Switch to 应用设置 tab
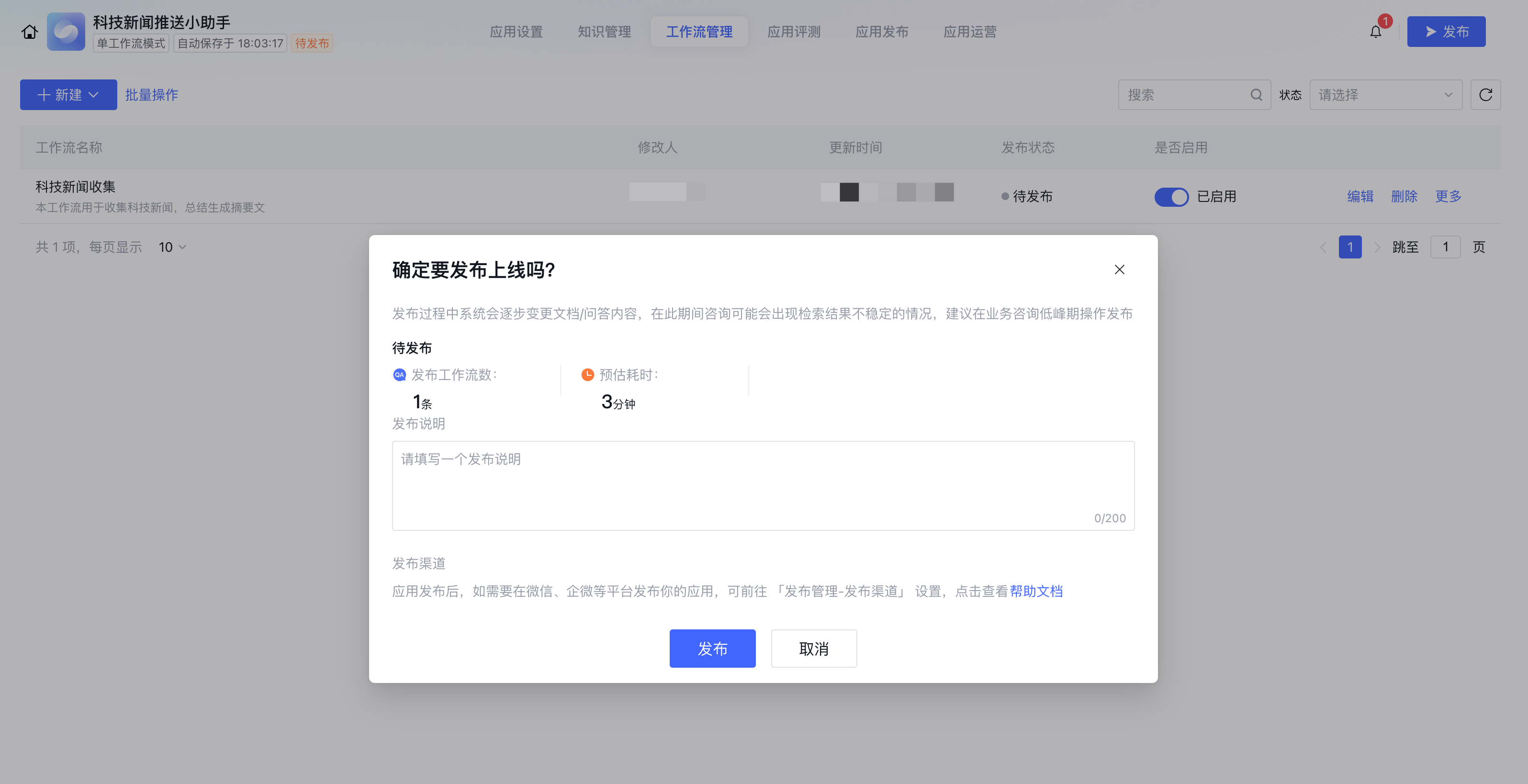 516,32
